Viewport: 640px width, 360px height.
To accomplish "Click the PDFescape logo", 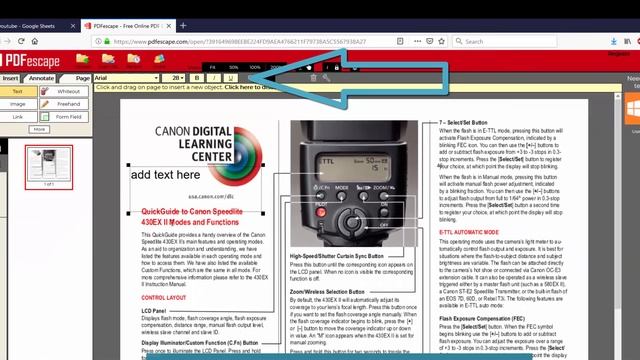I will [30, 61].
